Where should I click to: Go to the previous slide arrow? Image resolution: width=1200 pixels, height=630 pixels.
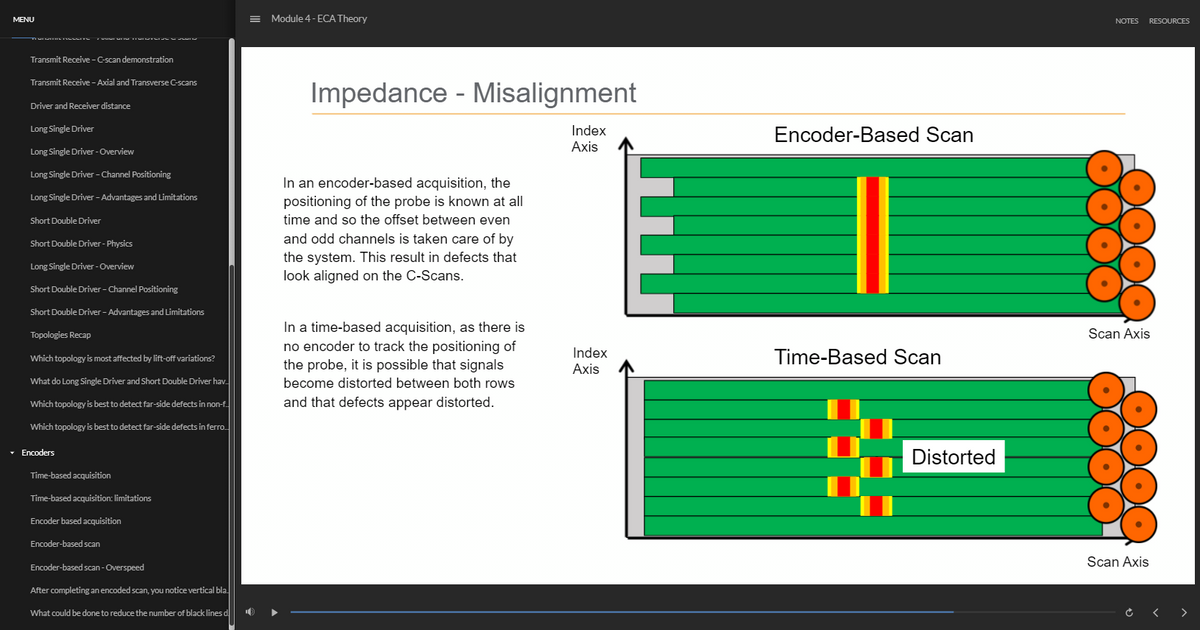coord(1155,612)
